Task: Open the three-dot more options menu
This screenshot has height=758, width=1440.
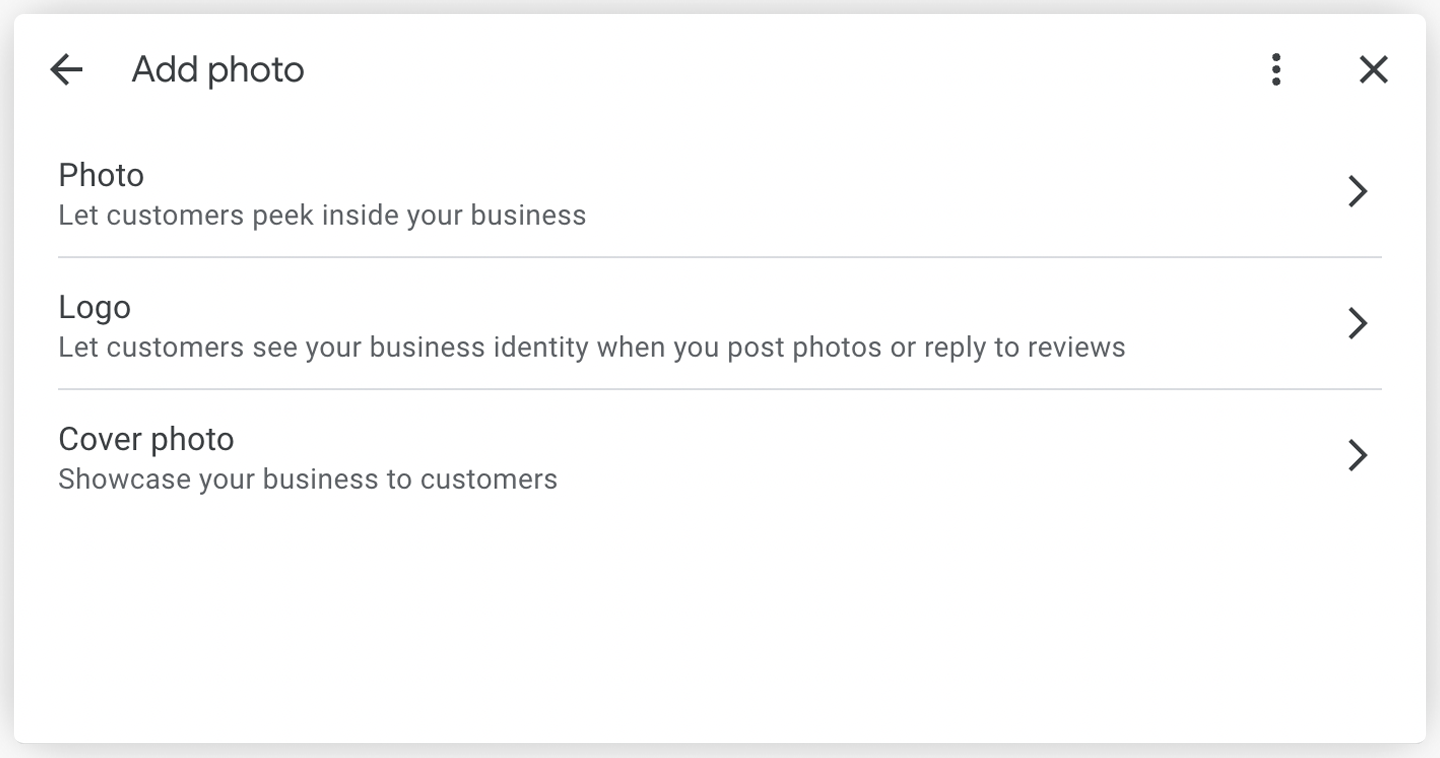Action: click(1275, 70)
